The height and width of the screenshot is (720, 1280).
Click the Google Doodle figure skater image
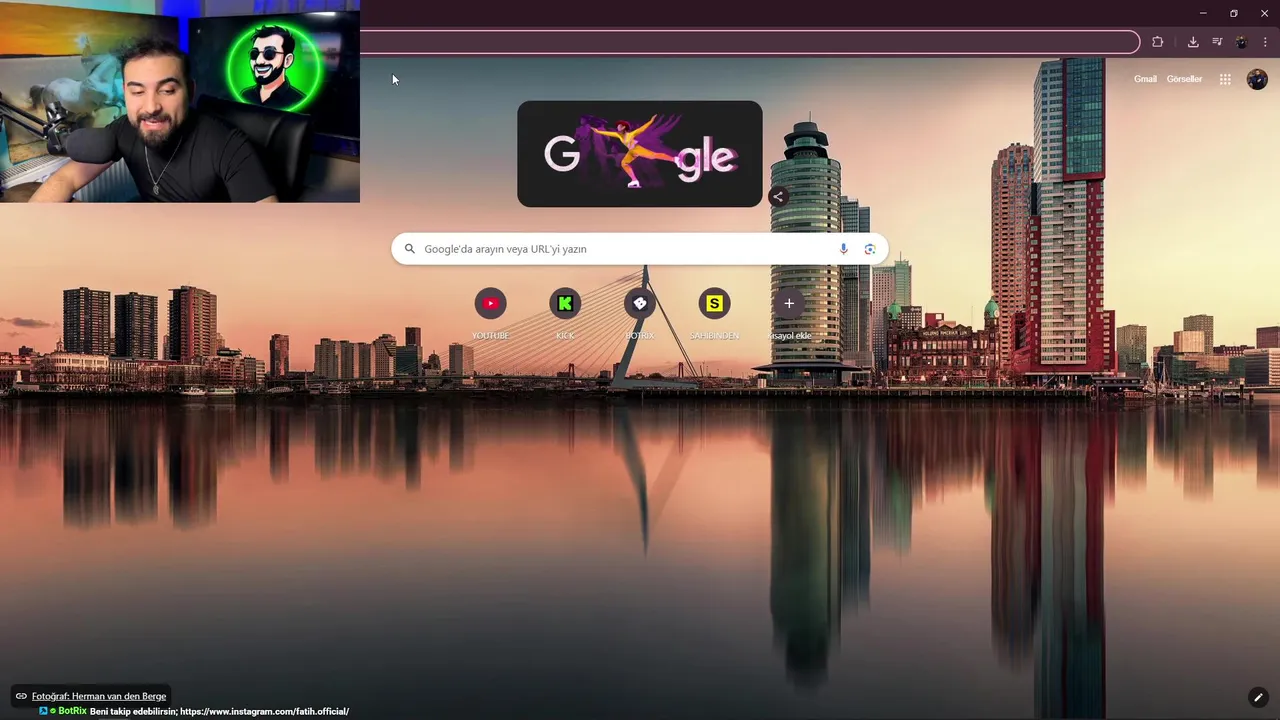[639, 154]
